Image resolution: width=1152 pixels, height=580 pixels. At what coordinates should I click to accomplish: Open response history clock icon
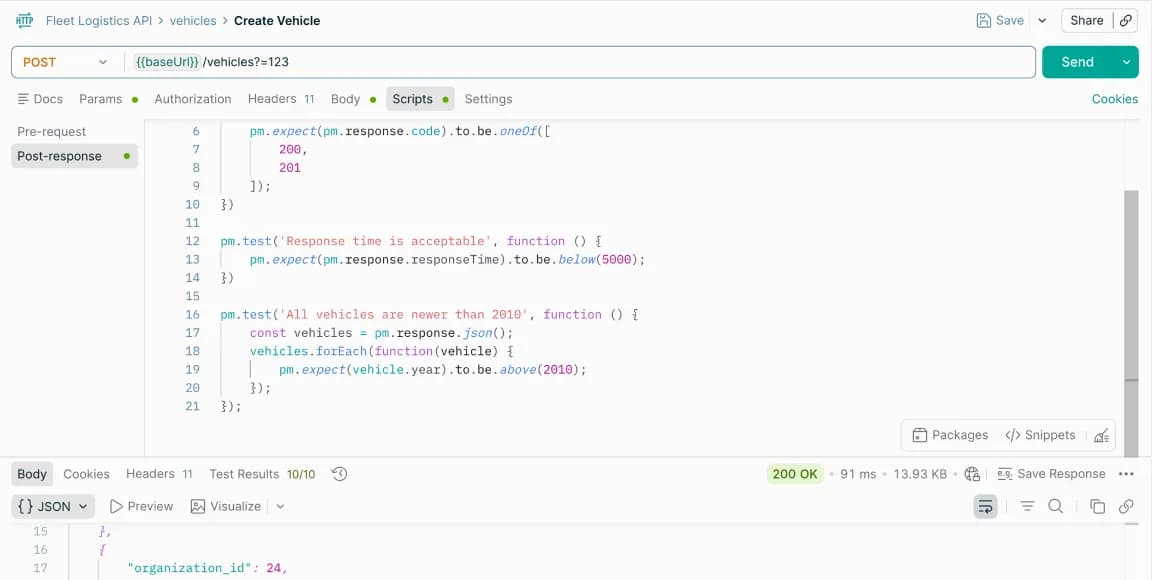pos(339,474)
